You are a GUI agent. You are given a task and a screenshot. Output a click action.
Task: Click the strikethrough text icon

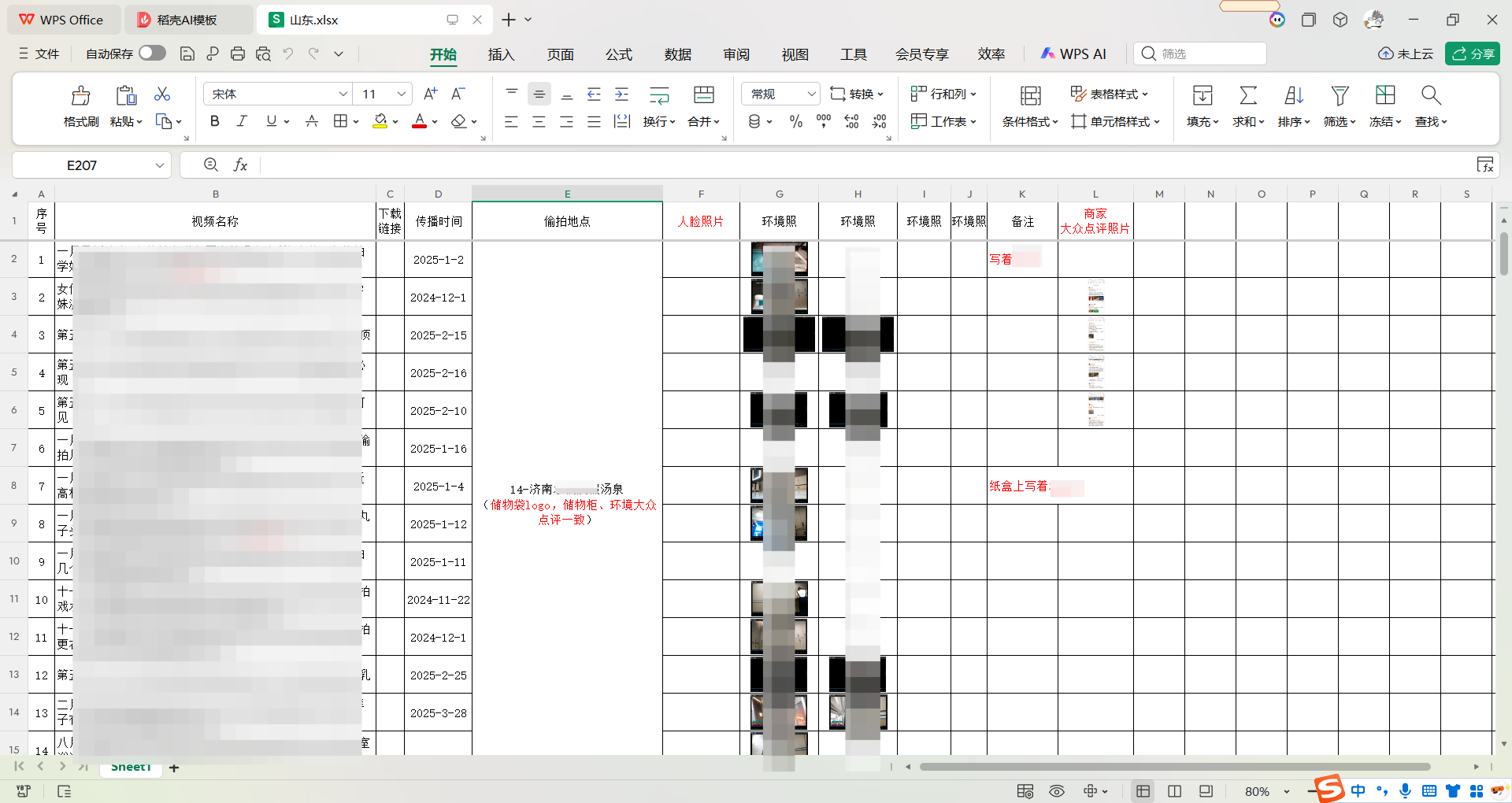tap(312, 121)
